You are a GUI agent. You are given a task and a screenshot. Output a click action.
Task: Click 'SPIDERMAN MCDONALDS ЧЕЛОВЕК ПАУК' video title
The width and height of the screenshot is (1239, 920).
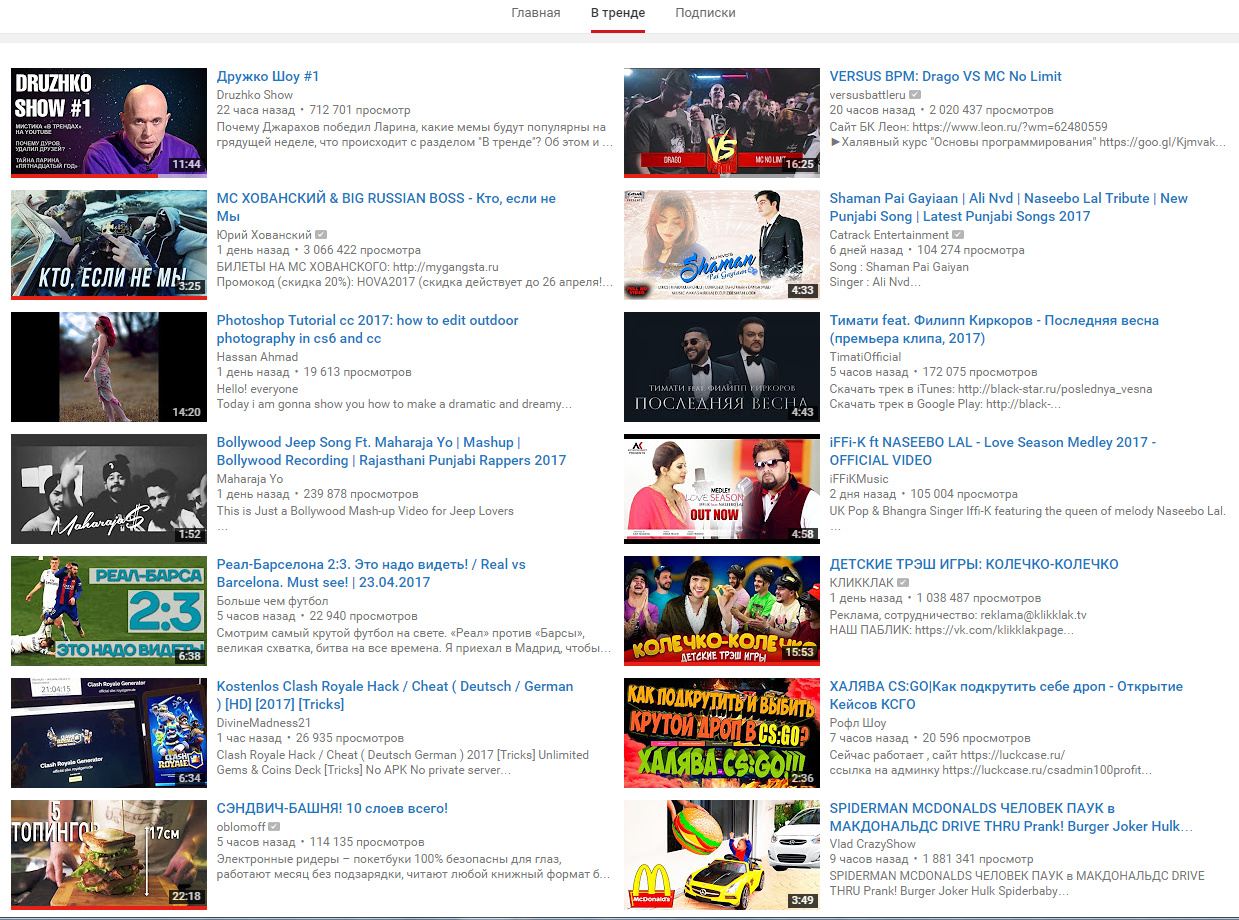[1012, 817]
